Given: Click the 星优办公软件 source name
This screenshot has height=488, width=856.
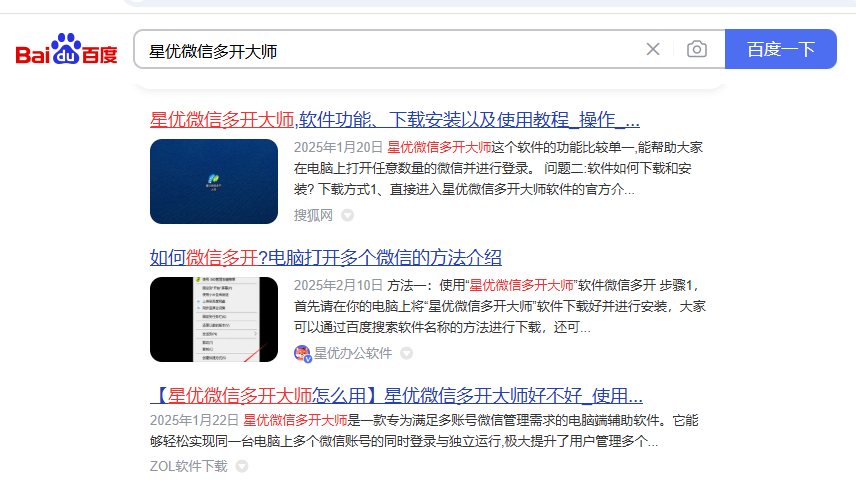Looking at the screenshot, I should [x=353, y=353].
